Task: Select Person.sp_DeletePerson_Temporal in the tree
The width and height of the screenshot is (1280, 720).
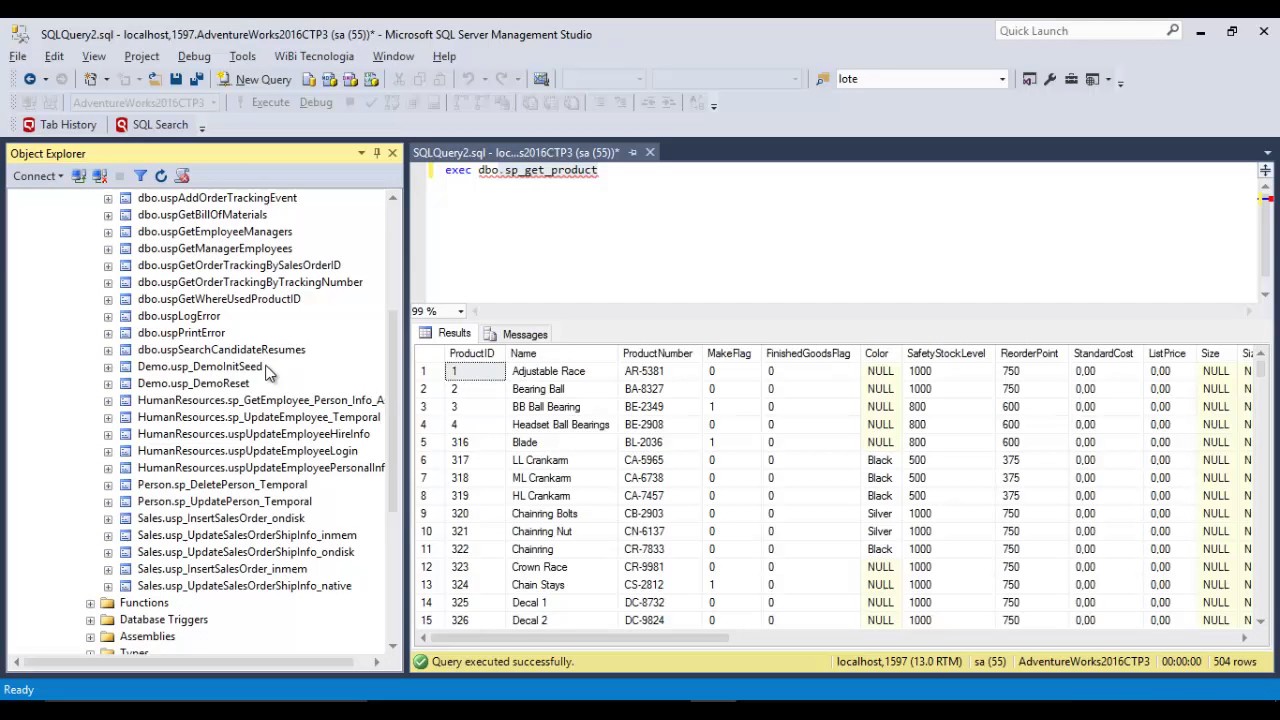Action: pos(222,485)
